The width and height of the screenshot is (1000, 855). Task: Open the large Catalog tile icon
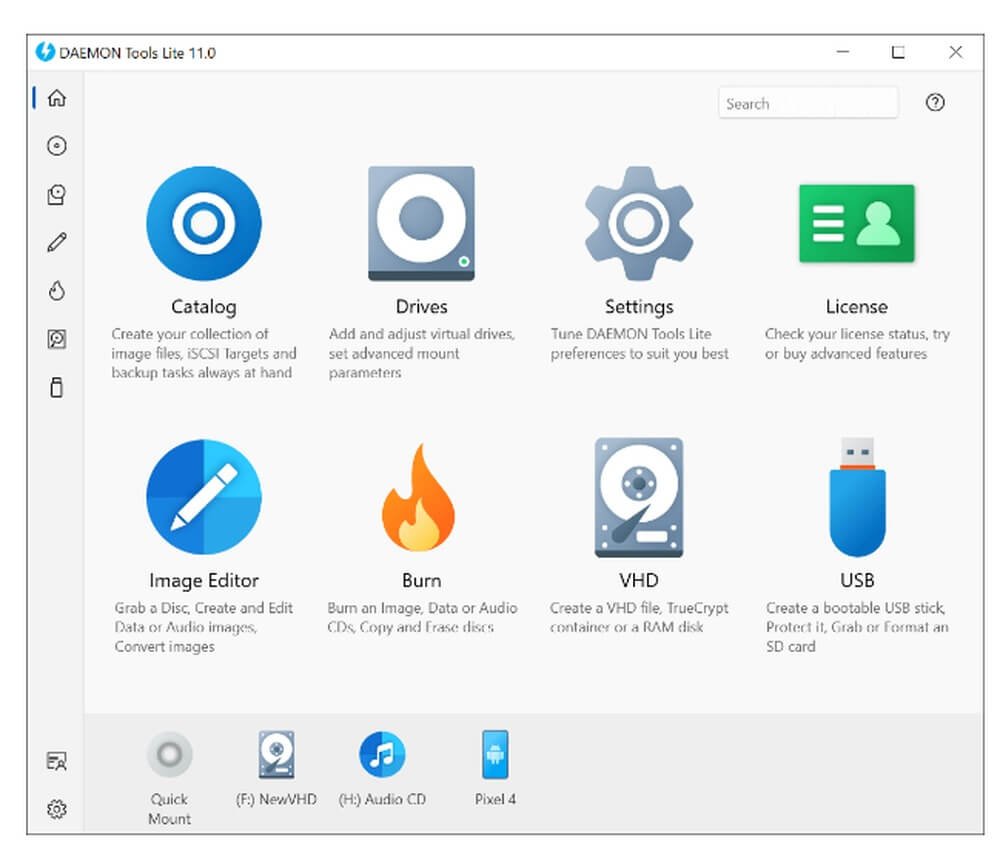(x=203, y=223)
